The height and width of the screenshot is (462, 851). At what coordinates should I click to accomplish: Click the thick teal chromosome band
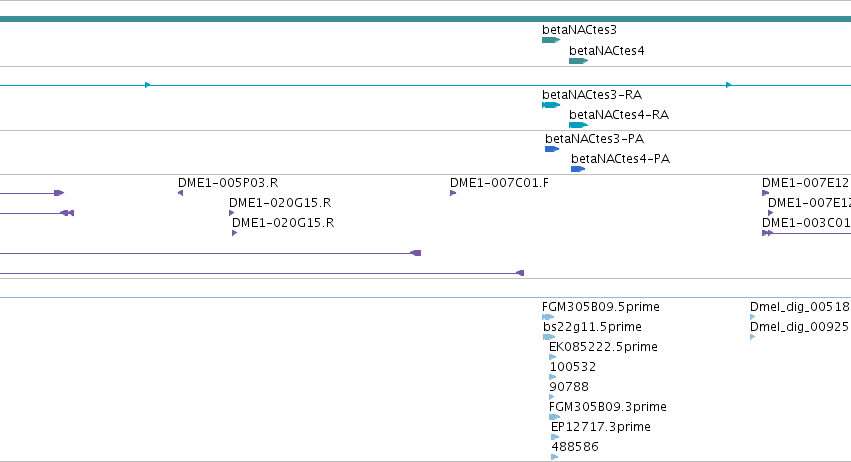[x=426, y=19]
